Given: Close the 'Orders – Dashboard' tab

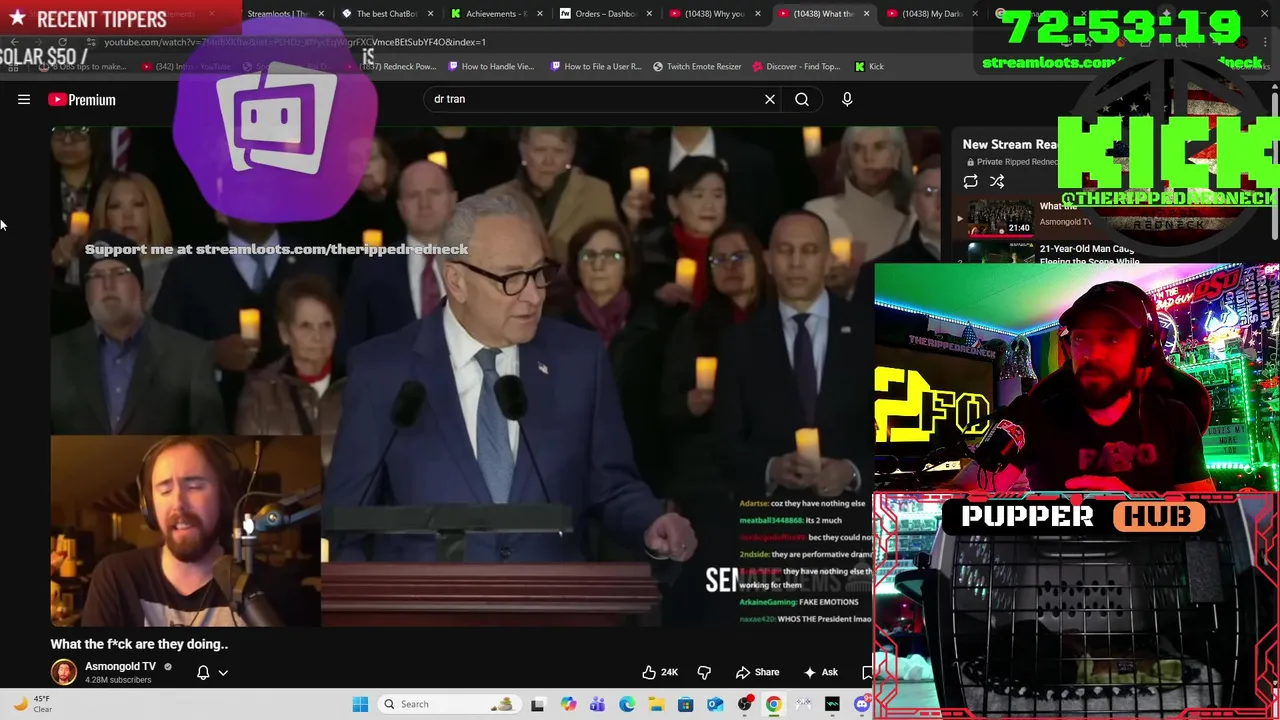Looking at the screenshot, I should click(x=648, y=14).
